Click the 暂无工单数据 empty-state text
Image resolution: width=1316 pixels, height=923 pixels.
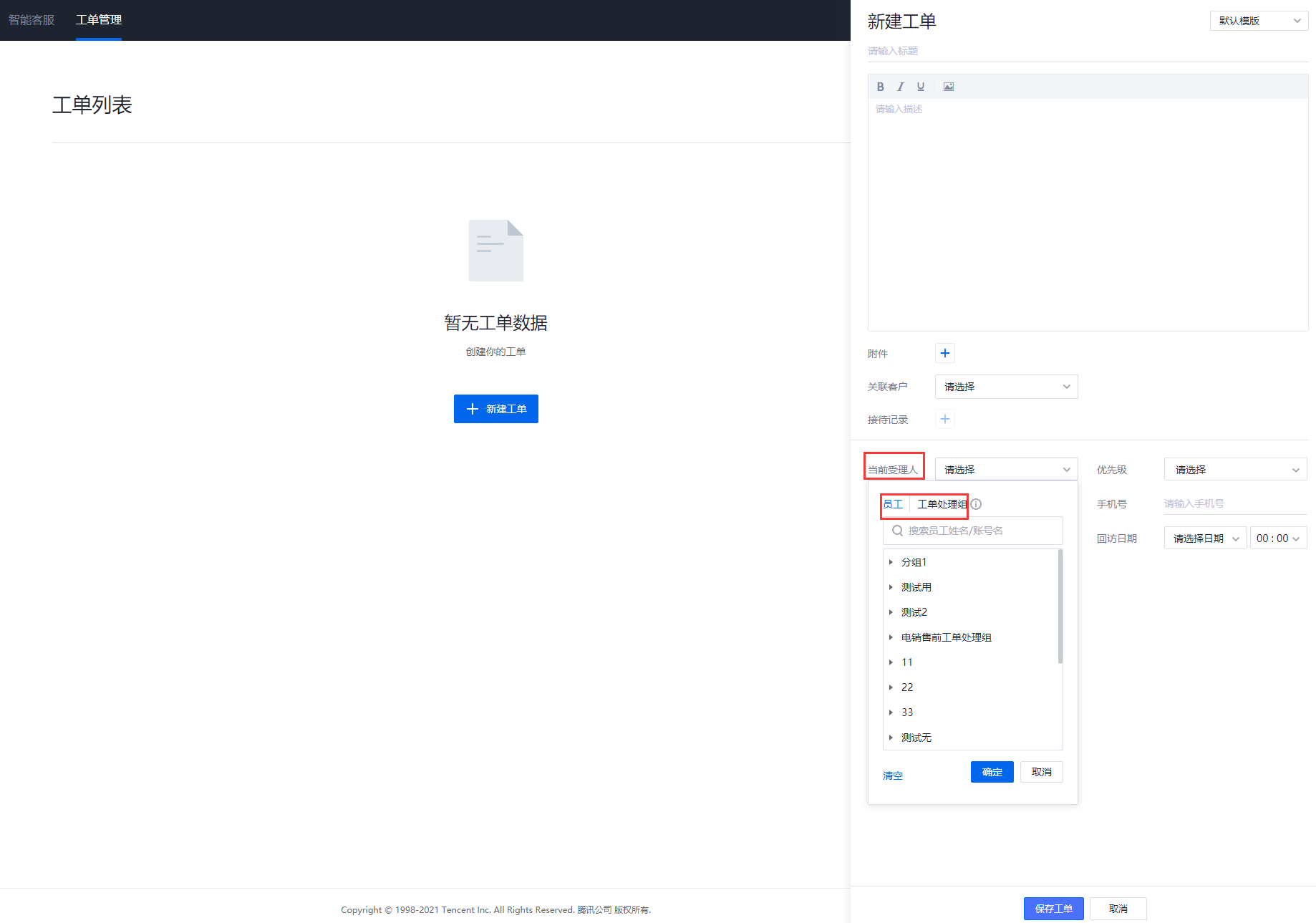pos(495,323)
